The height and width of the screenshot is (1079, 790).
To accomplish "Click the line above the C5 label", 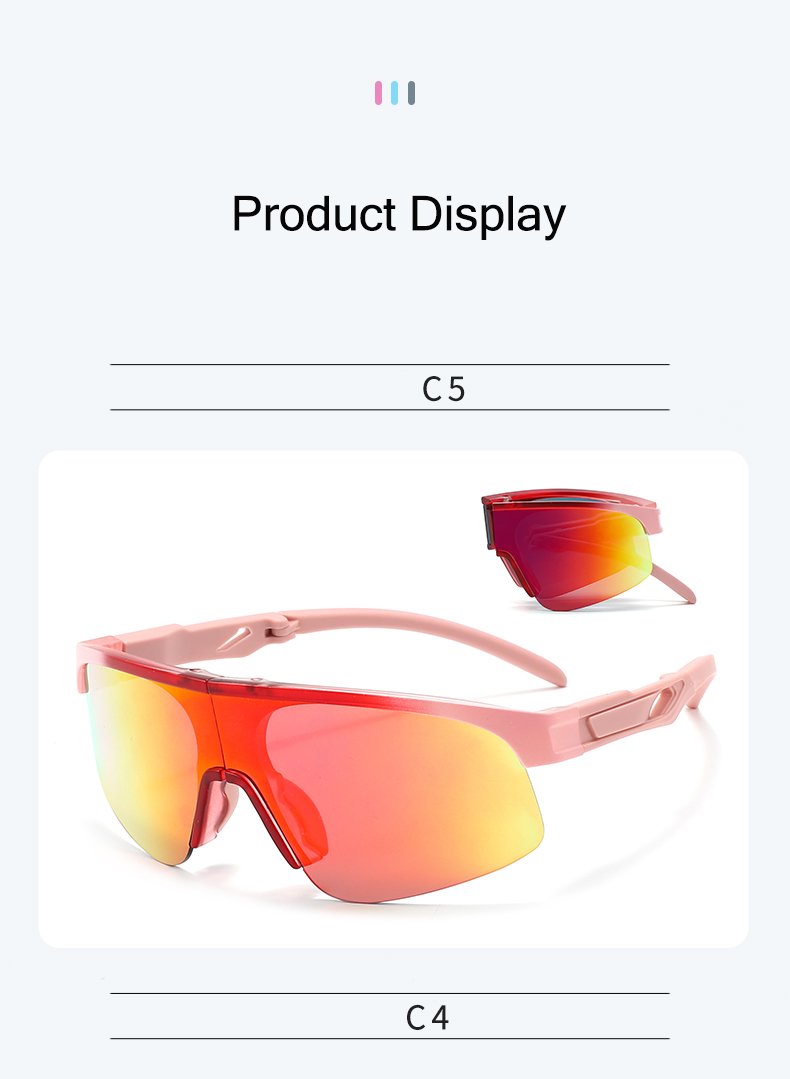I will click(x=389, y=365).
